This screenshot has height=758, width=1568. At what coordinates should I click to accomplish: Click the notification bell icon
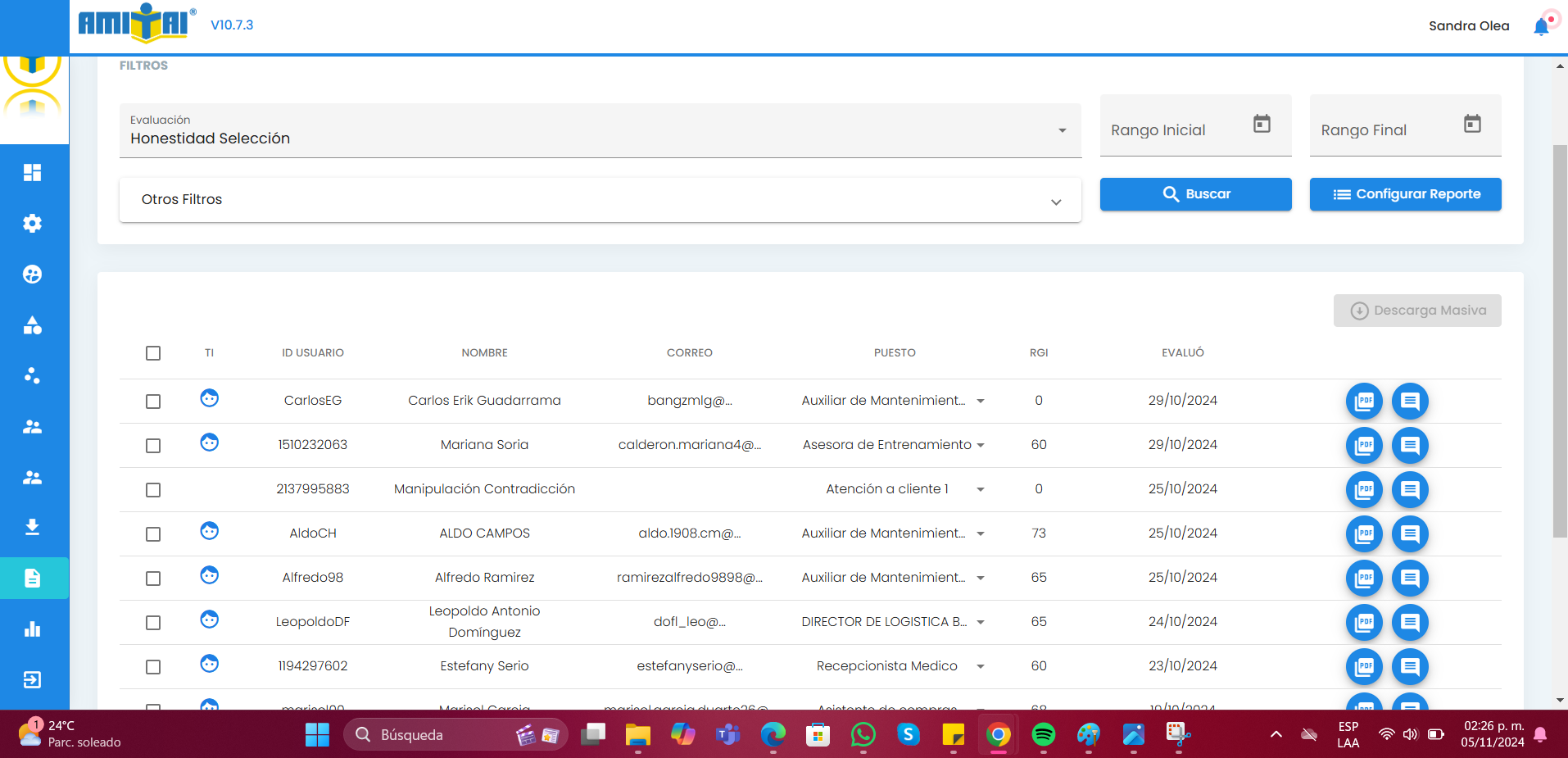coord(1541,26)
